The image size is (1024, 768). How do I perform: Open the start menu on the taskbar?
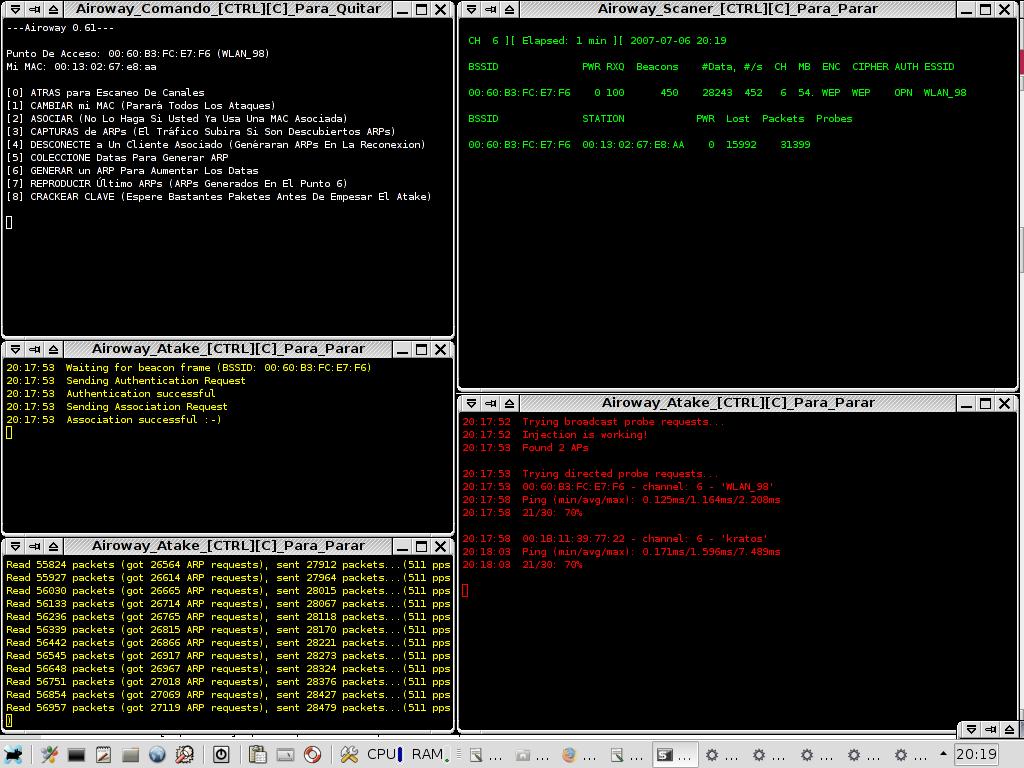pyautogui.click(x=12, y=754)
